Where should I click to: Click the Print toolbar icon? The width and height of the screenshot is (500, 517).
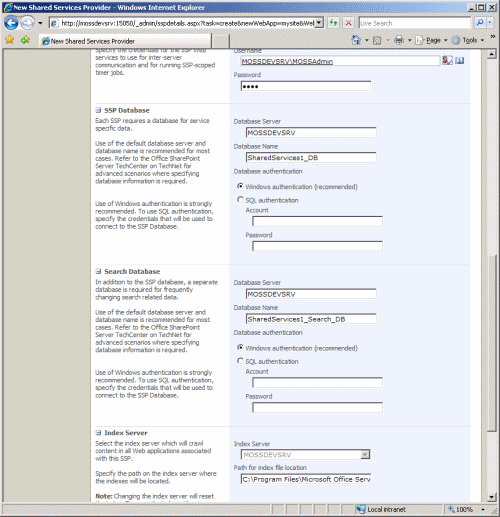tap(399, 40)
